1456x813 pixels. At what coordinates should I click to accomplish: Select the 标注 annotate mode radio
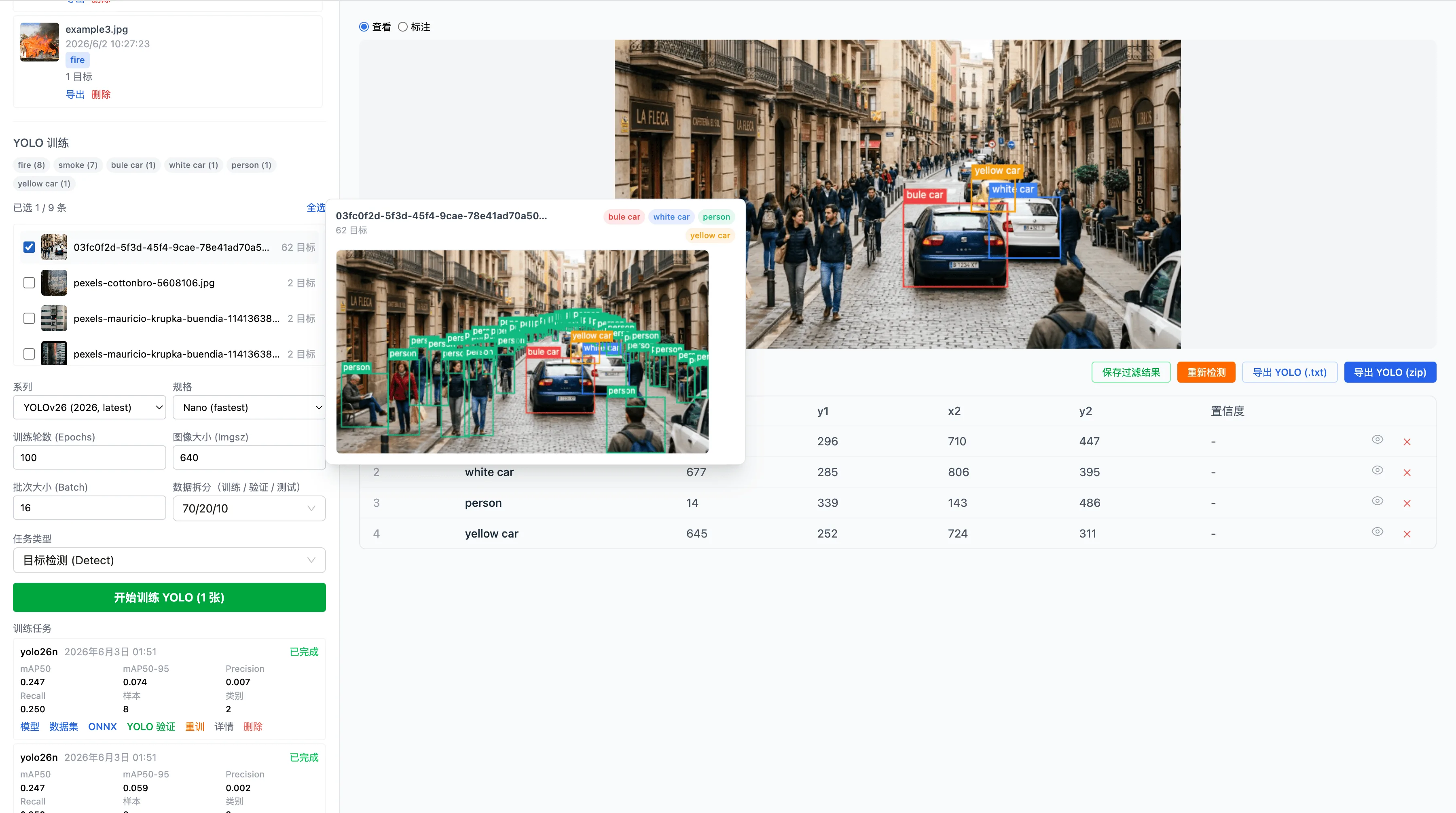(402, 27)
